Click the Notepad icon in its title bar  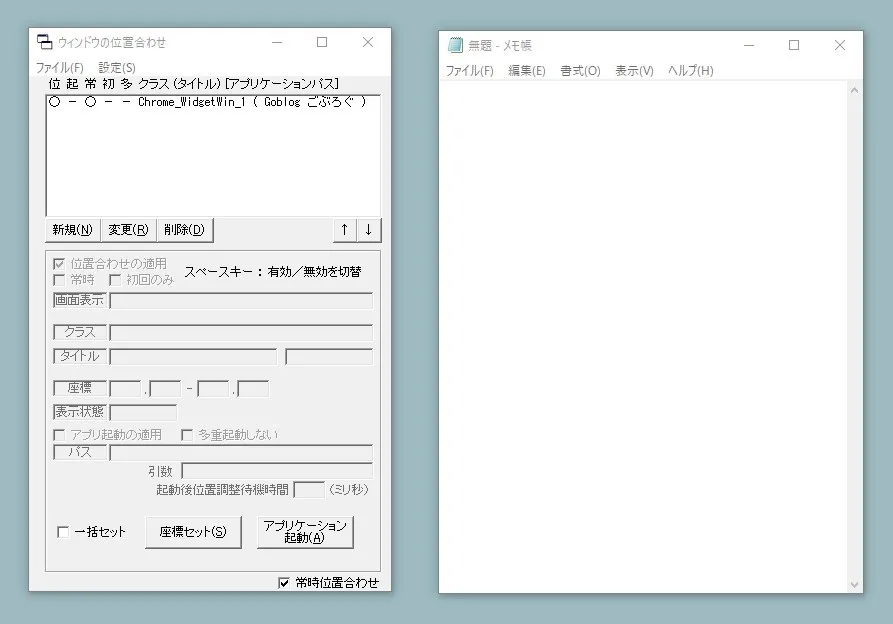point(453,45)
